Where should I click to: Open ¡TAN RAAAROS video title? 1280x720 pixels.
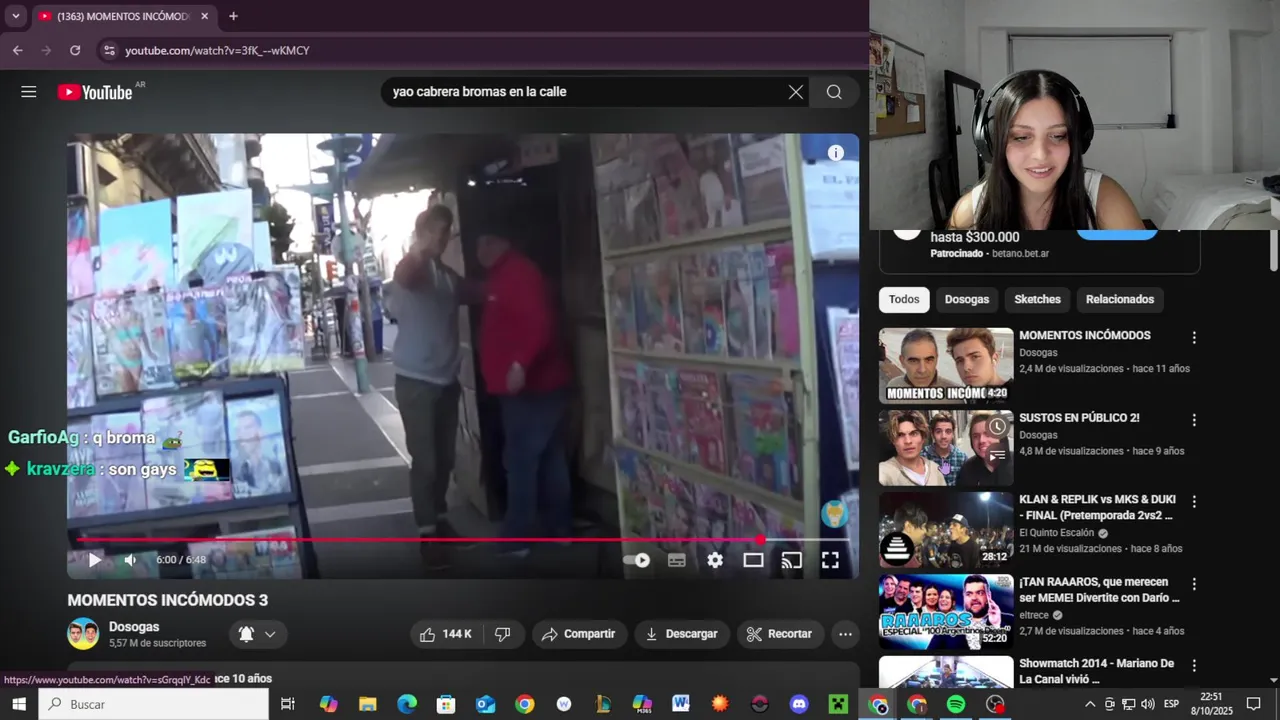pos(1099,590)
